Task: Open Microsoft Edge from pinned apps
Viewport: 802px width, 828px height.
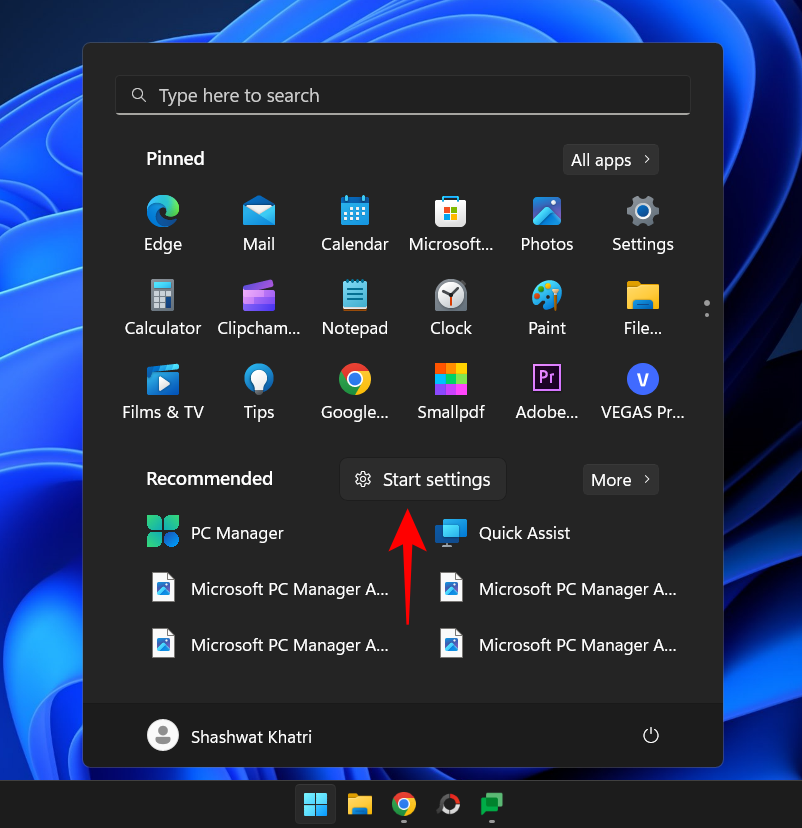Action: pyautogui.click(x=162, y=222)
